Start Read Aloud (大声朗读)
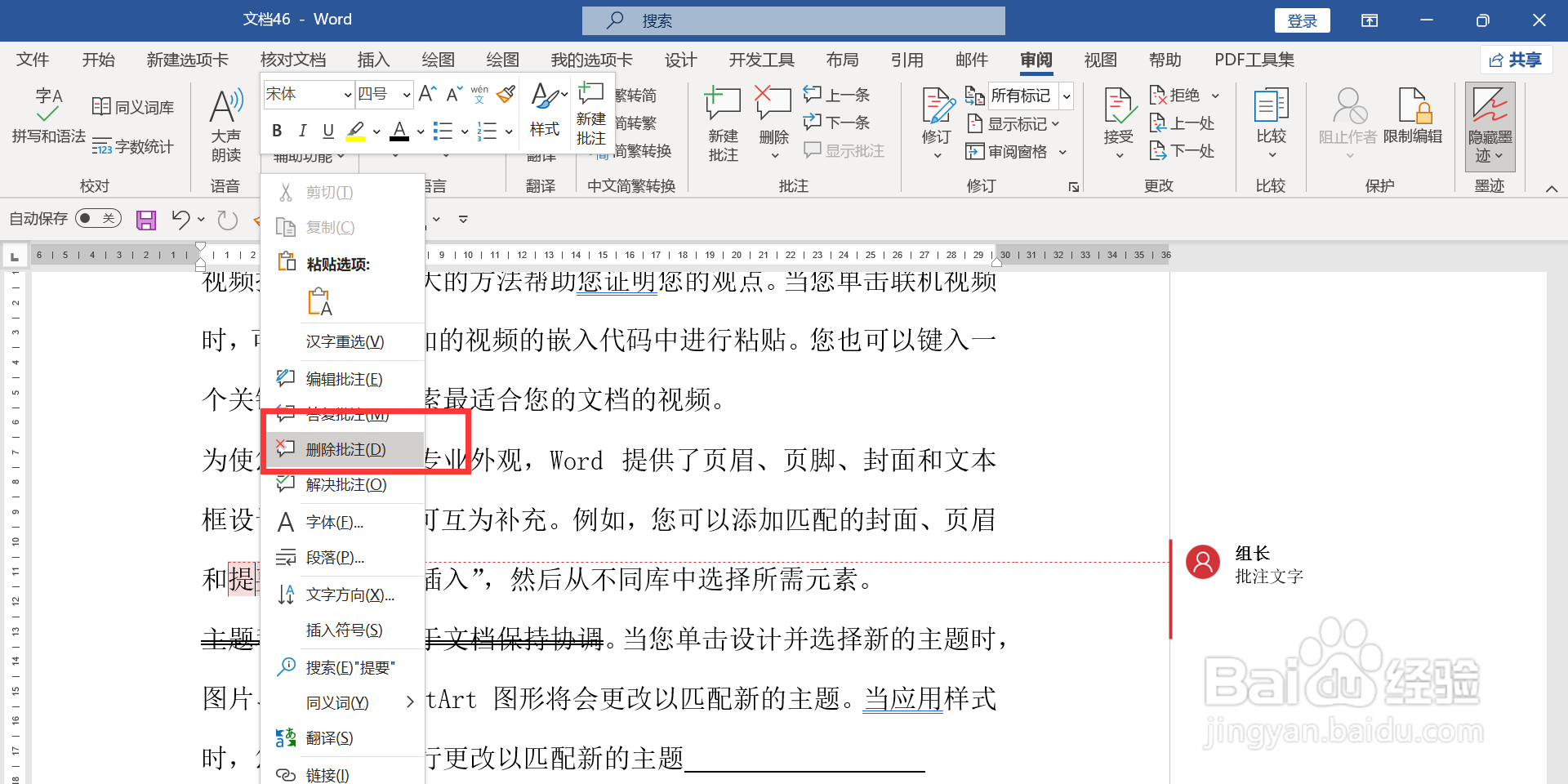1568x784 pixels. point(226,125)
